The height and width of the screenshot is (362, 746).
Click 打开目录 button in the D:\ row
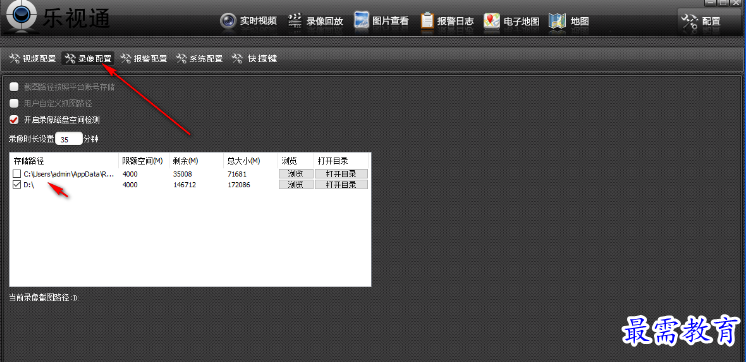coord(341,185)
